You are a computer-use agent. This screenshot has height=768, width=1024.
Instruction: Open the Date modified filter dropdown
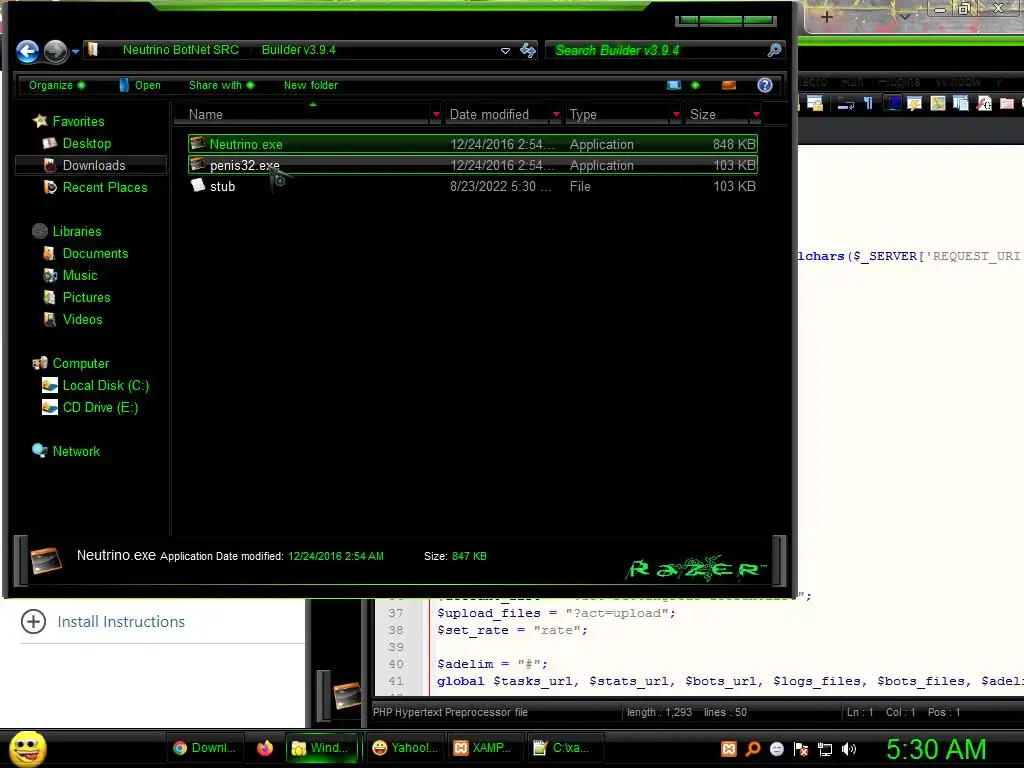[x=556, y=114]
